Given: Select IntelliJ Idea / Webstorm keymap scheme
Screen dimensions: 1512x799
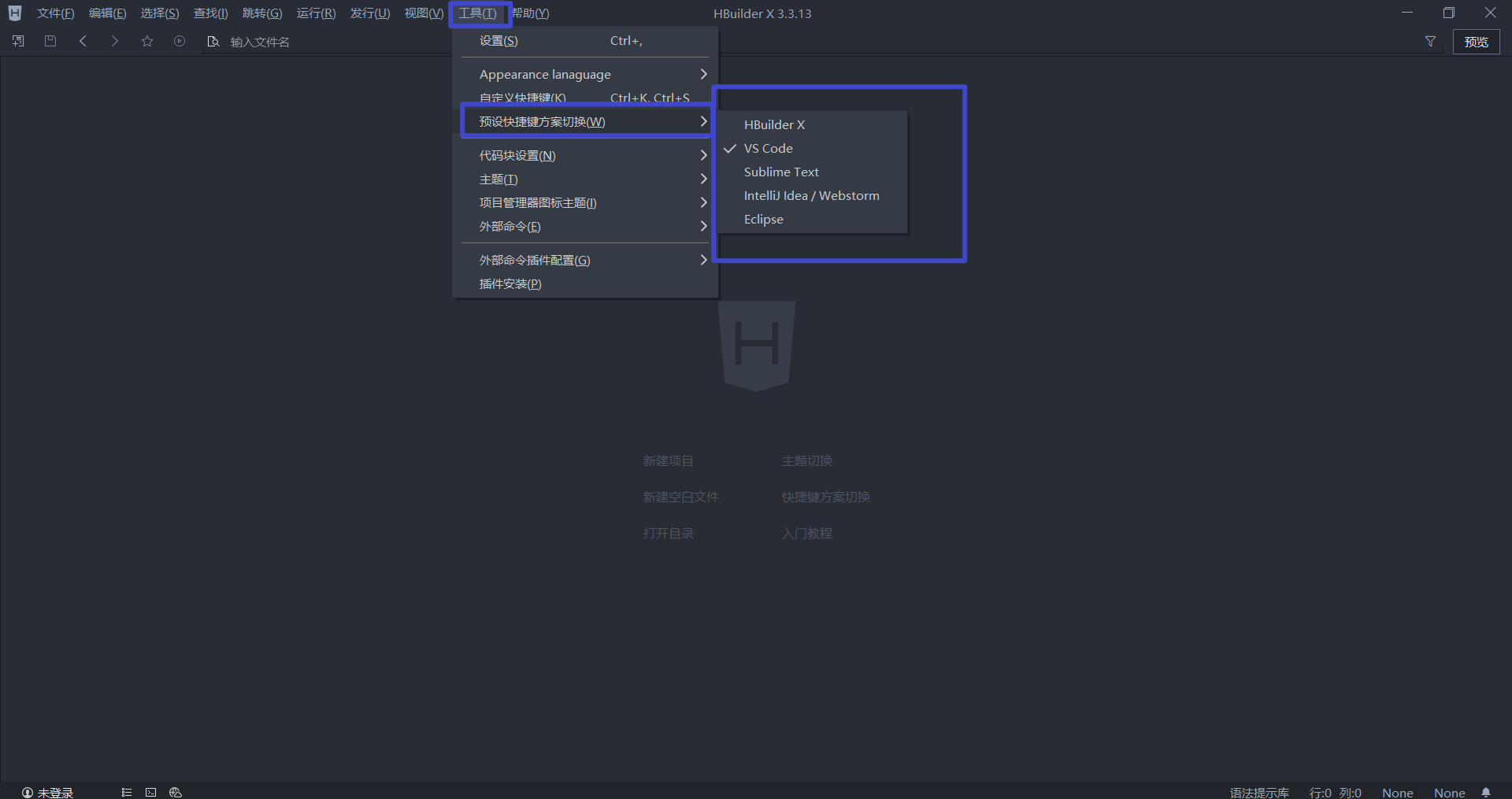Looking at the screenshot, I should (x=813, y=195).
